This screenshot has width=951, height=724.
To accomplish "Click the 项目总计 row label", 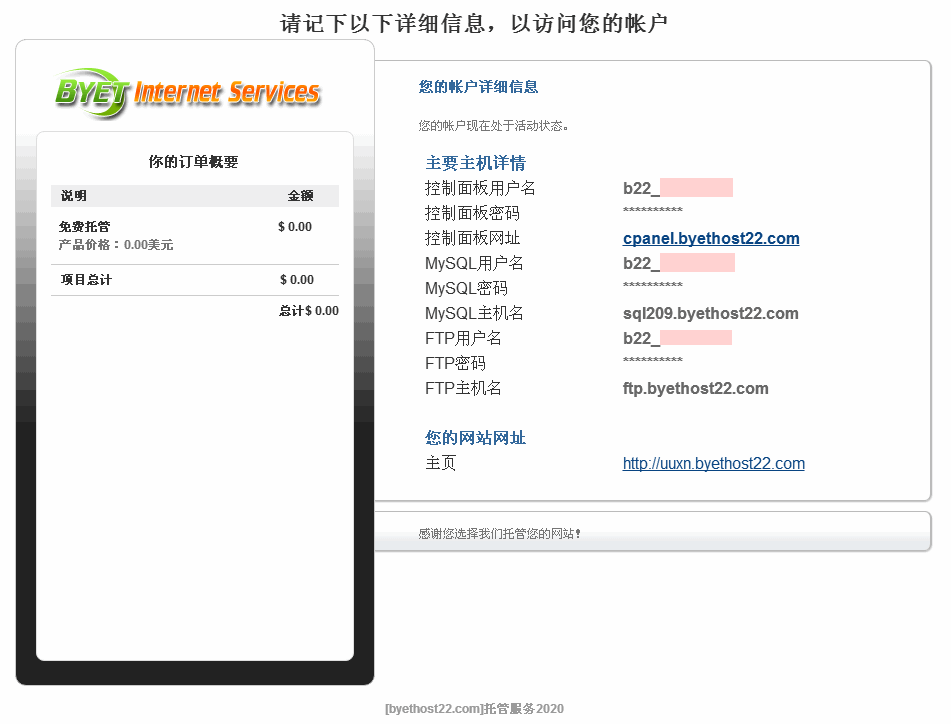I will (x=86, y=280).
